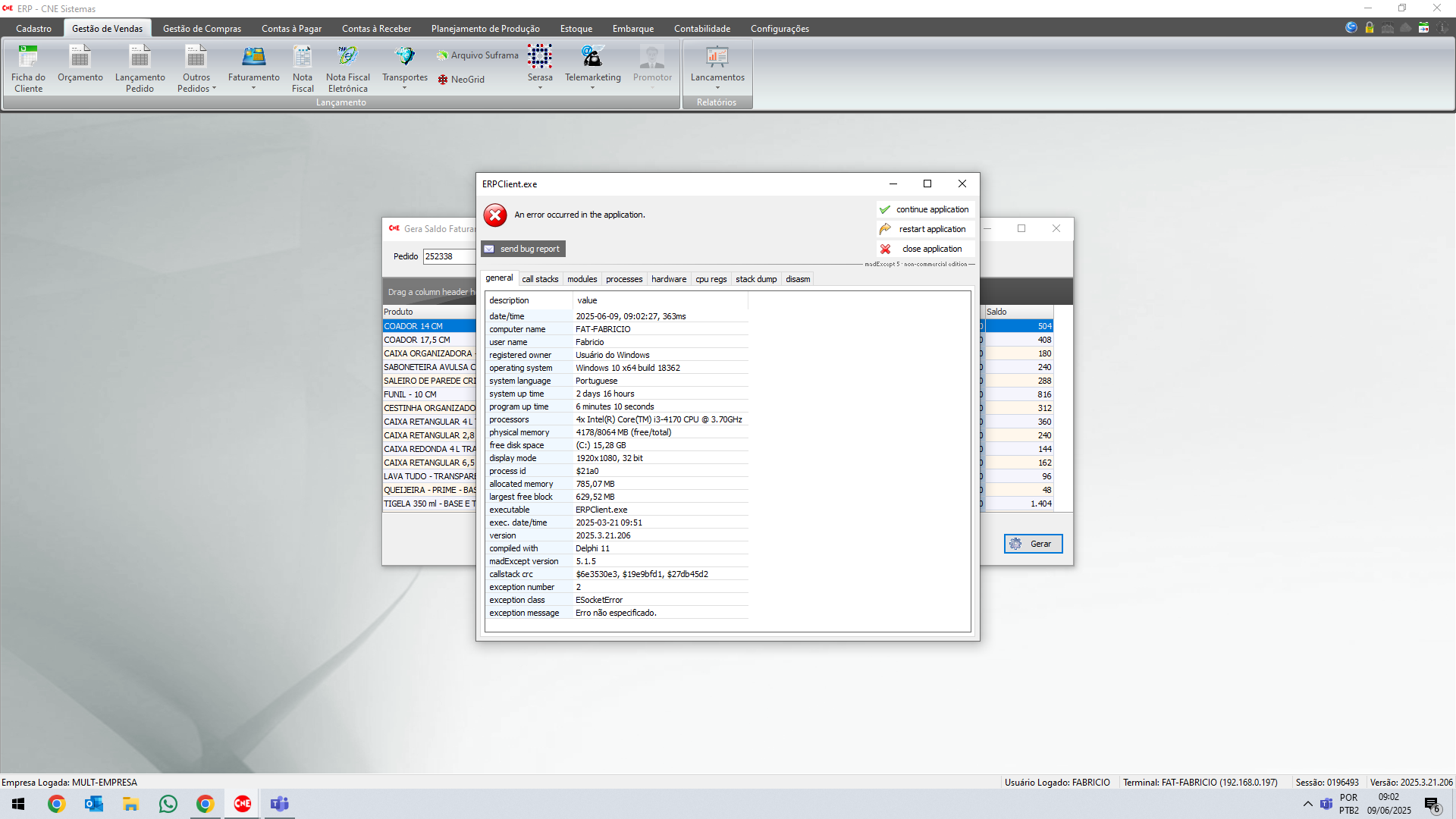This screenshot has height=819, width=1456.
Task: Click continue application button
Action: 924,209
